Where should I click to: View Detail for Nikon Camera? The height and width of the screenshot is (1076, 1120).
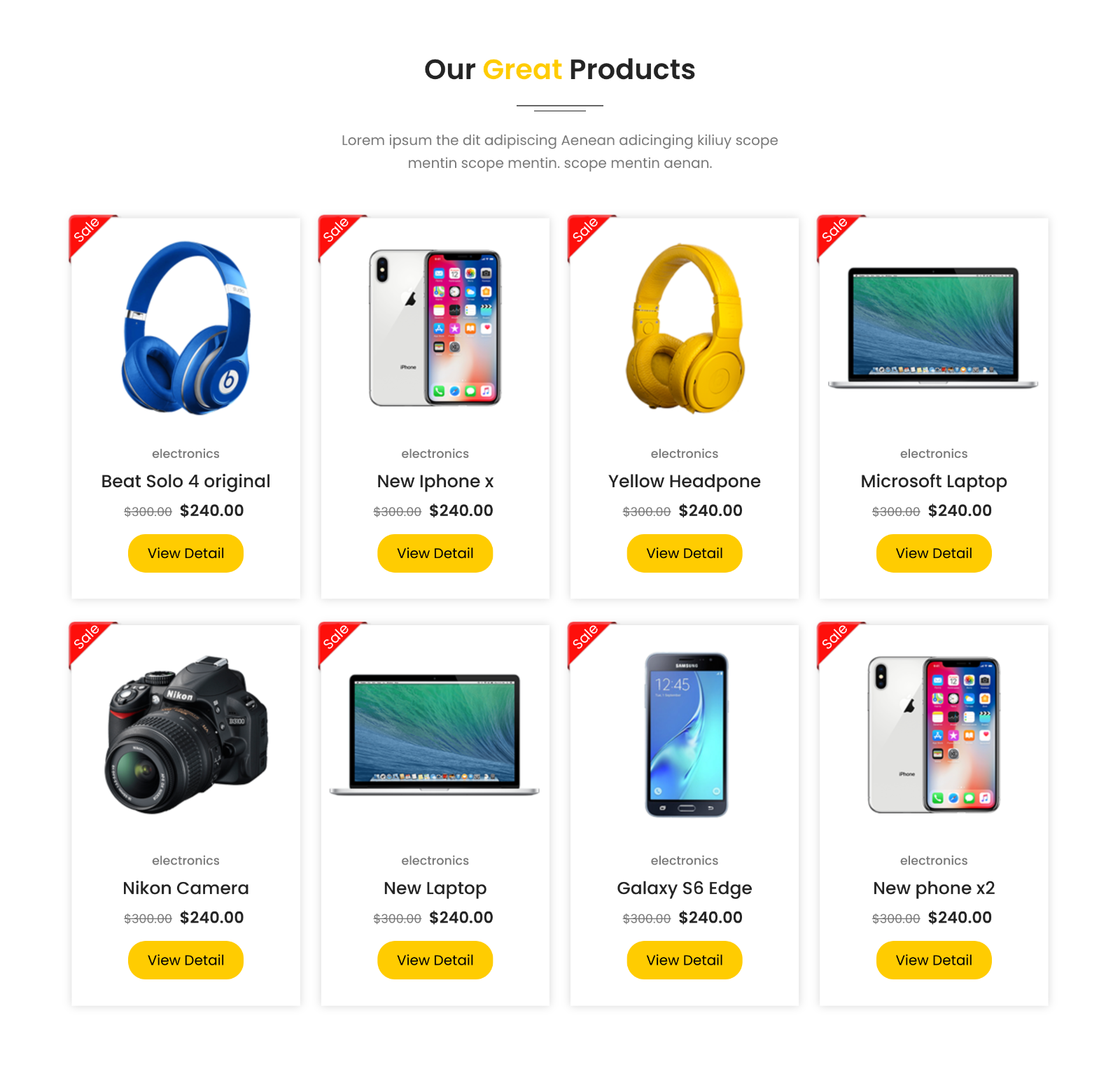(185, 960)
